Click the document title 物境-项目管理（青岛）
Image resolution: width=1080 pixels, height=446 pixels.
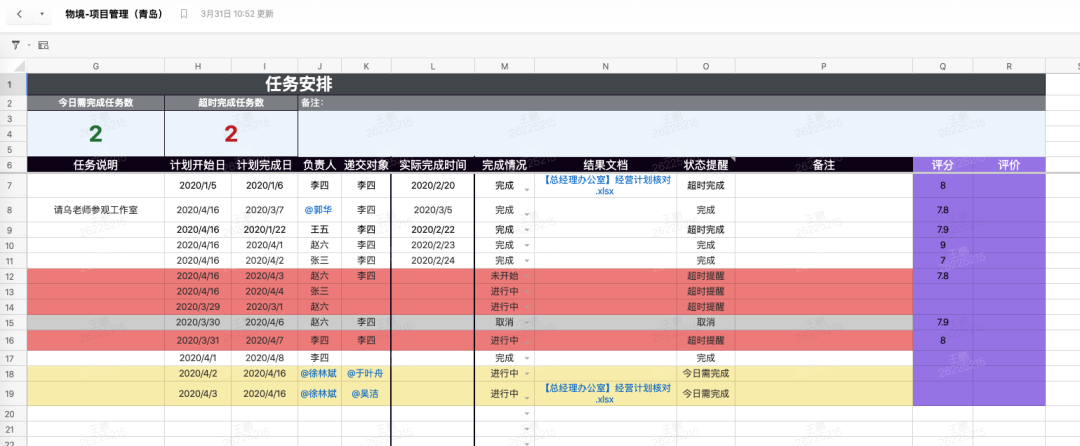[114, 14]
